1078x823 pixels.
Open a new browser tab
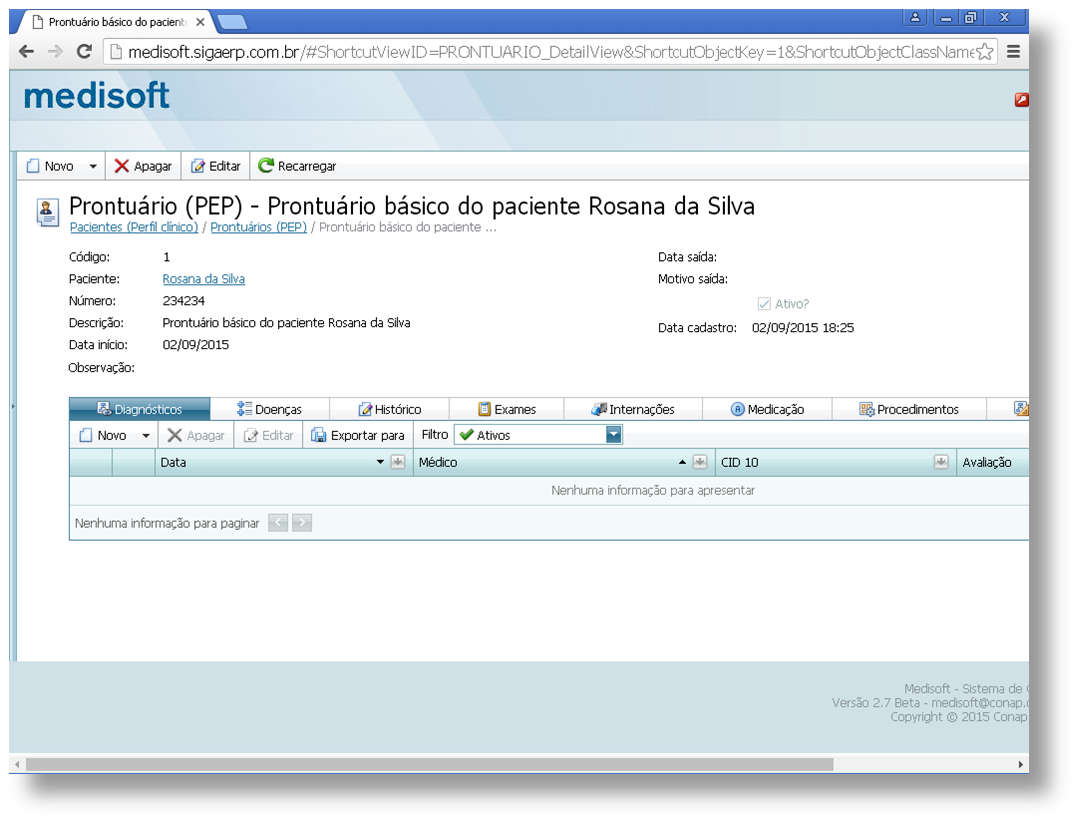(232, 23)
